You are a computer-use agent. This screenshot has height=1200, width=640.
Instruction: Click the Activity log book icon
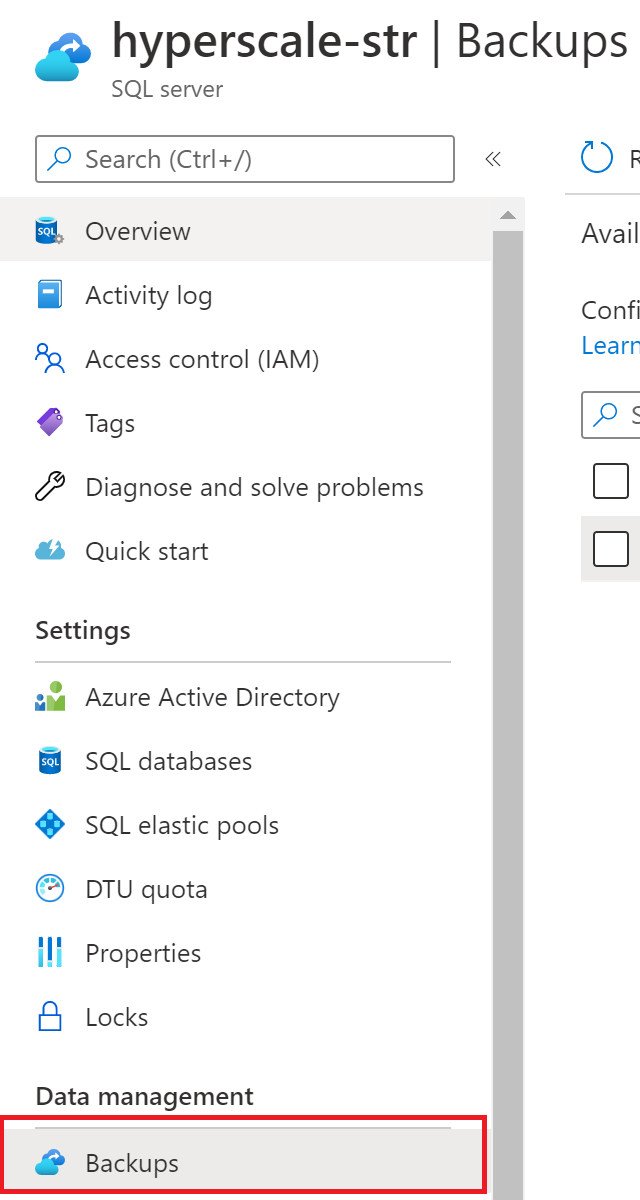click(x=50, y=296)
